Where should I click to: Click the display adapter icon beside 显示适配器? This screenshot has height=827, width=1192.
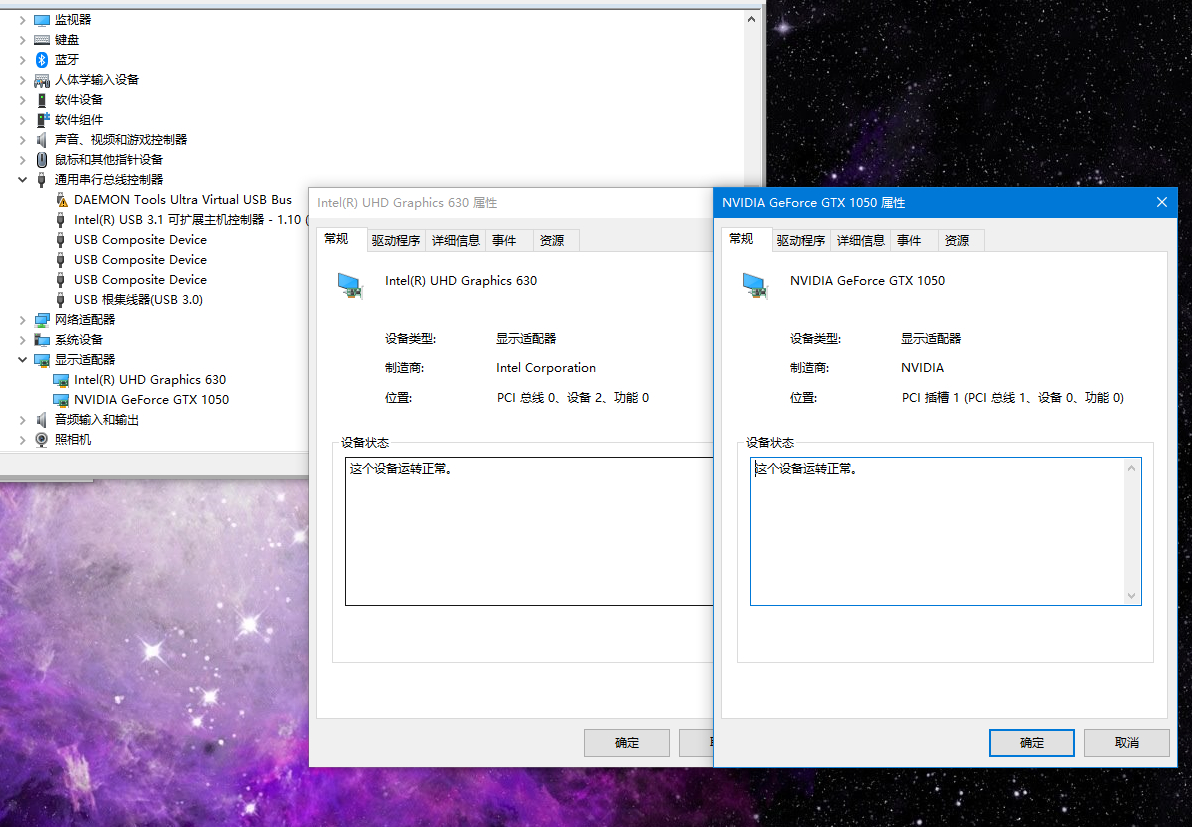point(42,360)
